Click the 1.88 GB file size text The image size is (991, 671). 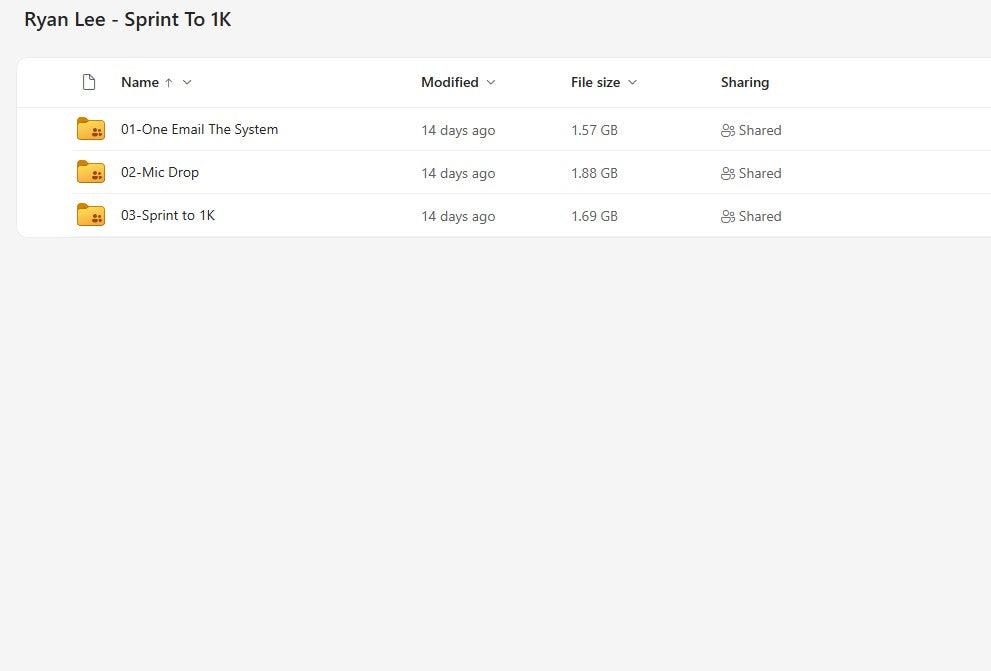[x=594, y=172]
